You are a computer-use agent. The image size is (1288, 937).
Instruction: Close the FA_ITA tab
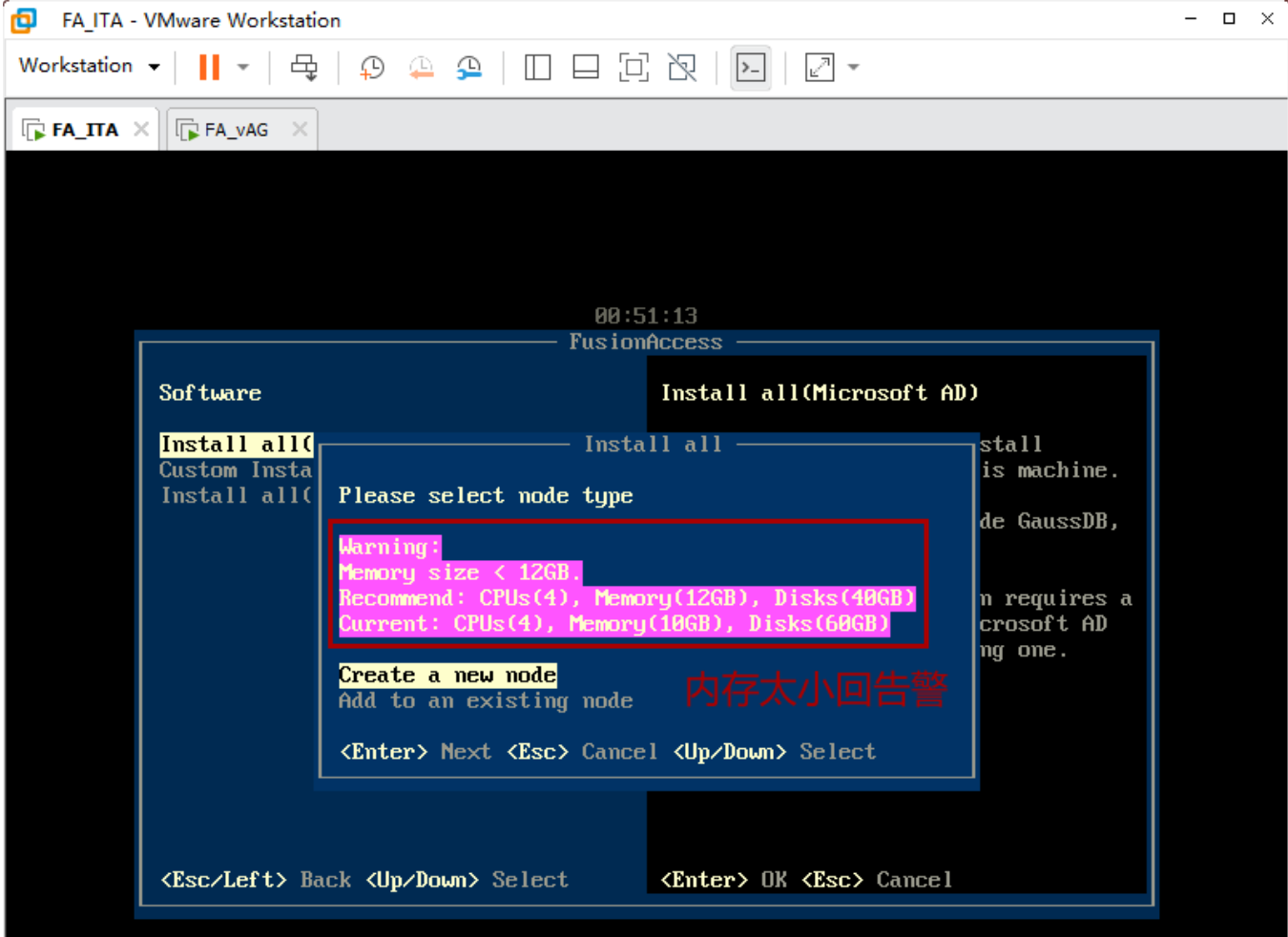[141, 129]
